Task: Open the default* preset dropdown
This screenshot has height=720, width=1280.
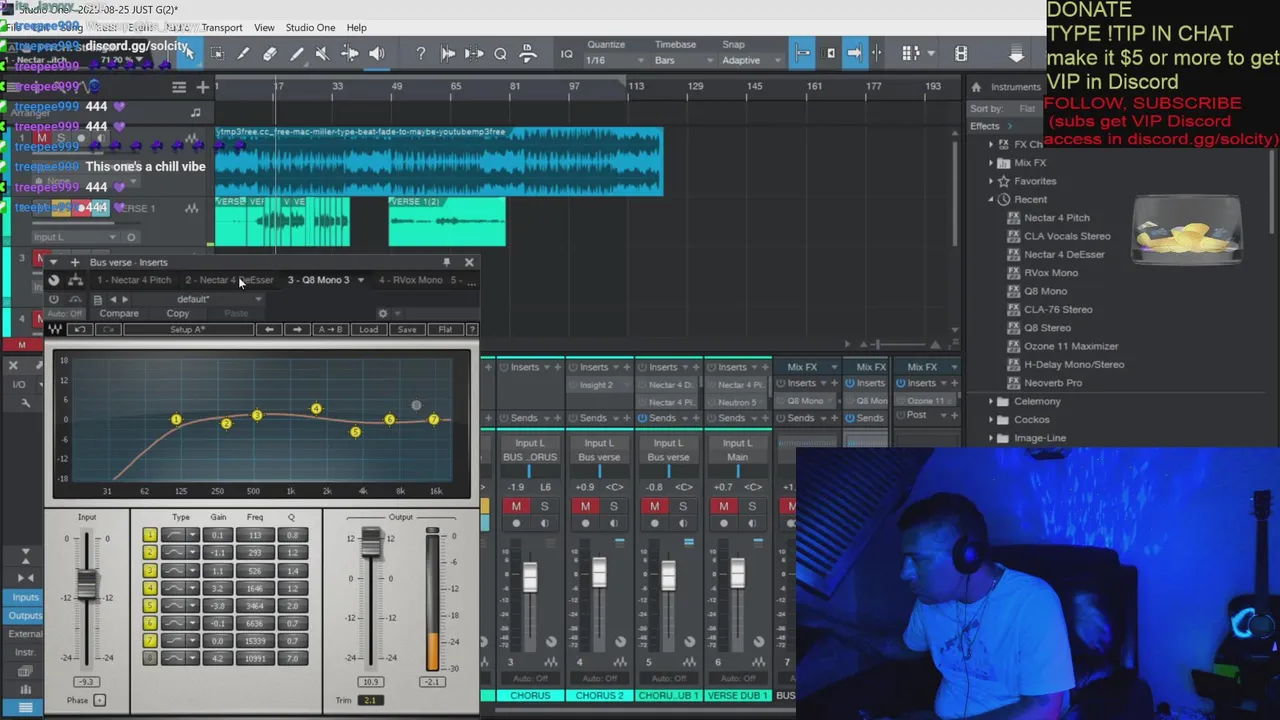Action: pyautogui.click(x=257, y=299)
